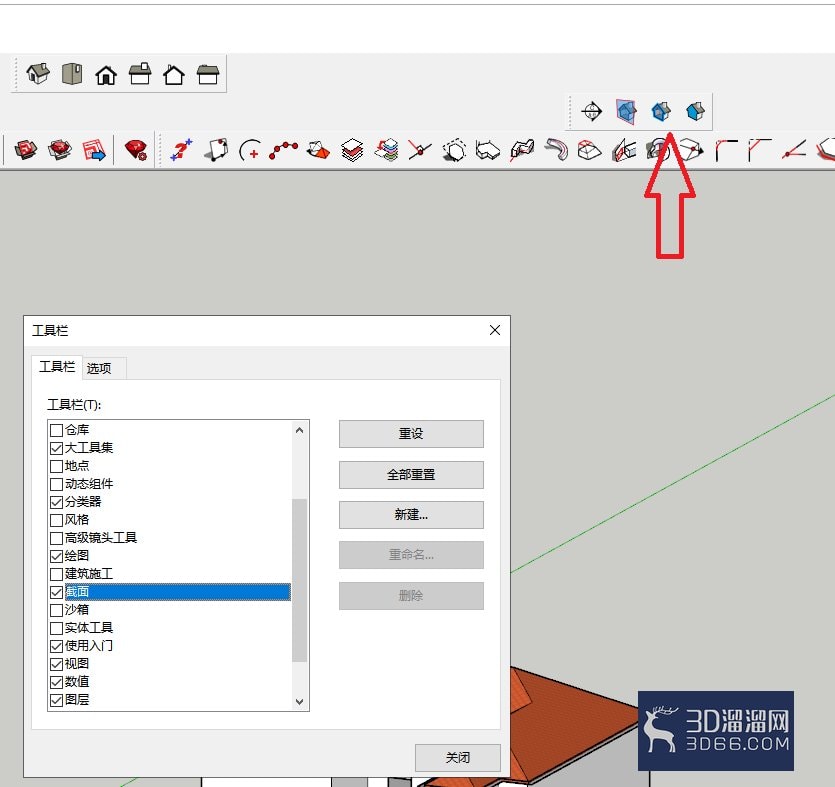Enable the 沙箱 toolbar checkbox
Screen dimensions: 835x787
[56, 610]
